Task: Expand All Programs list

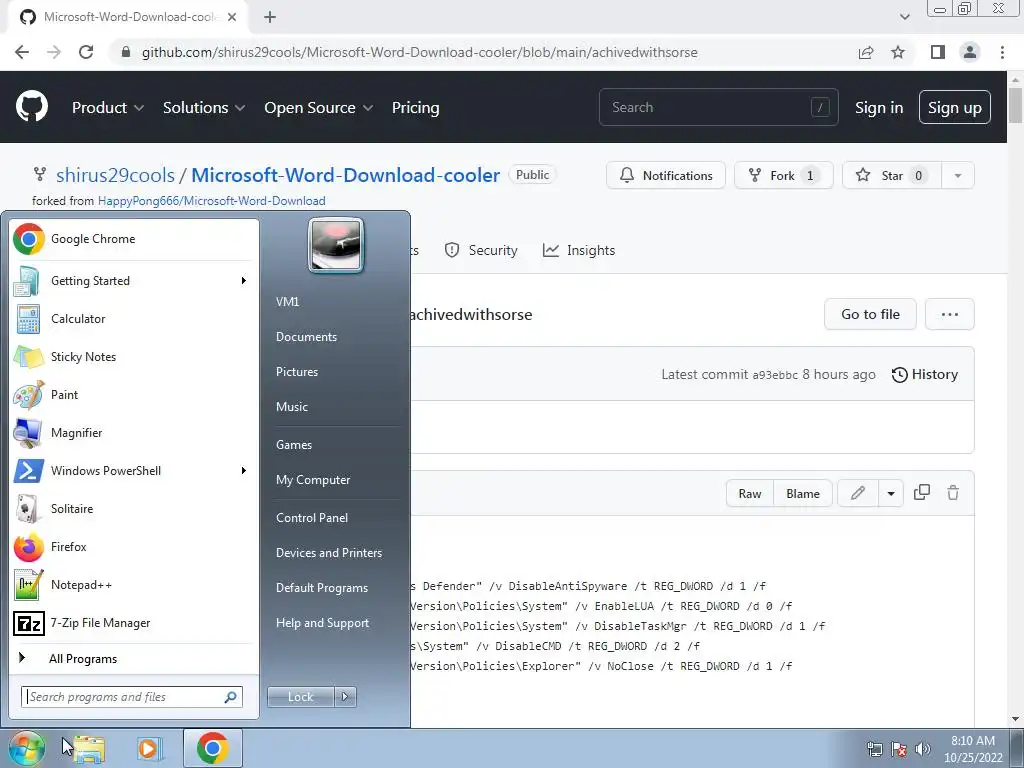Action: (x=134, y=658)
